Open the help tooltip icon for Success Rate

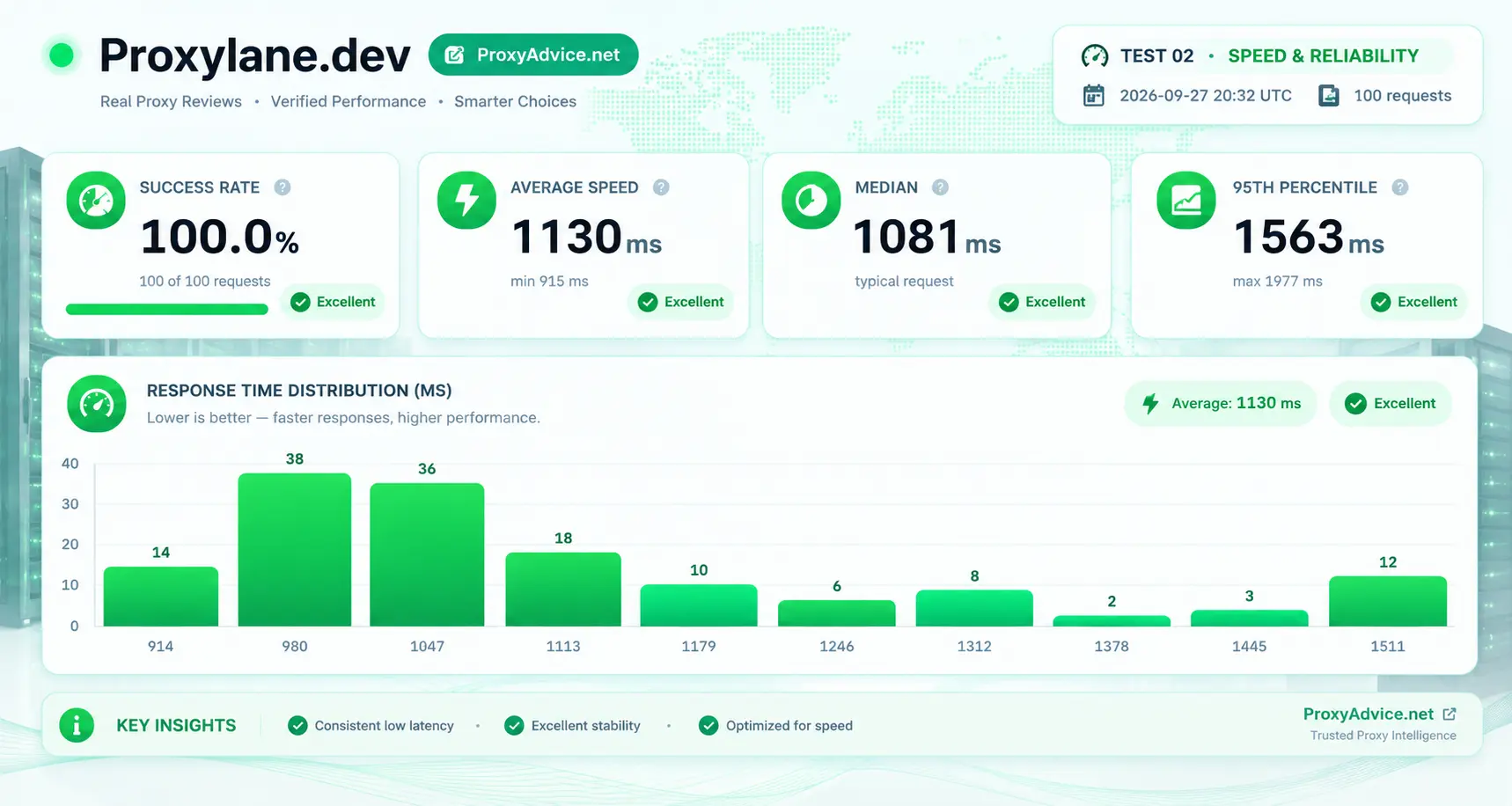pos(282,187)
